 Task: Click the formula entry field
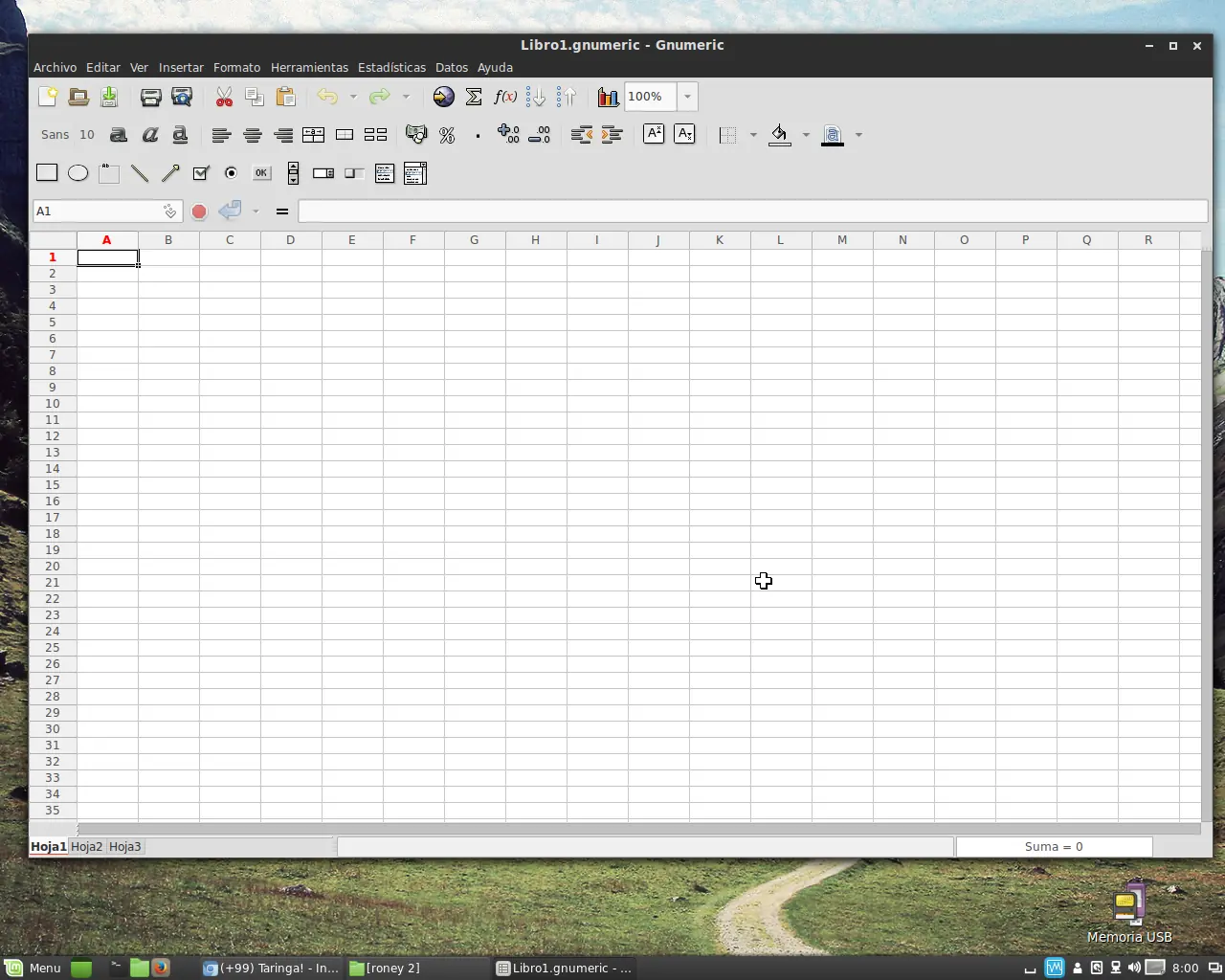coord(753,211)
